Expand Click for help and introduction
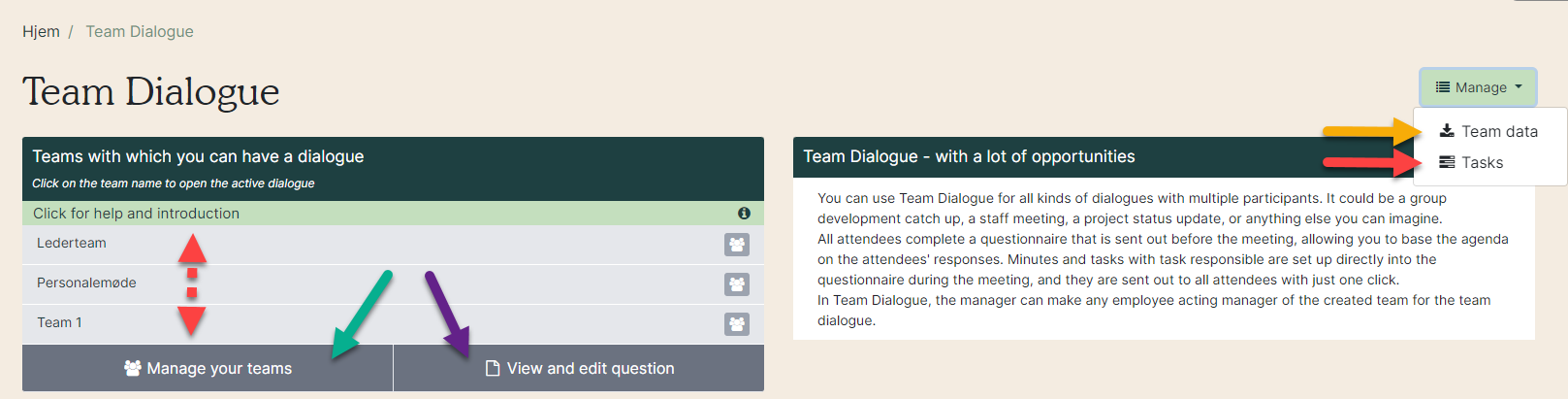 tap(393, 214)
